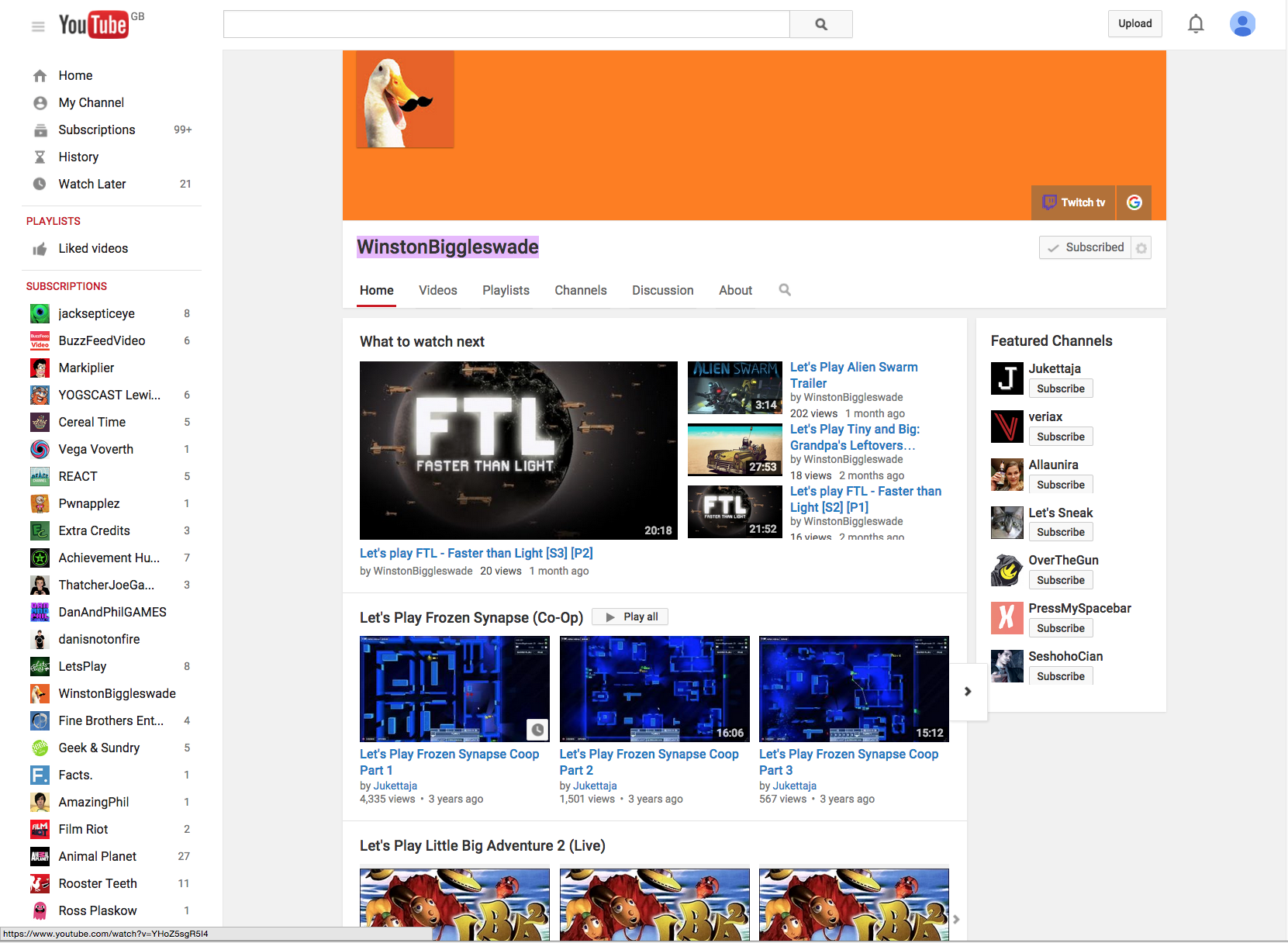
Task: Click the WinstonBiggleswade channel title
Action: 447,247
